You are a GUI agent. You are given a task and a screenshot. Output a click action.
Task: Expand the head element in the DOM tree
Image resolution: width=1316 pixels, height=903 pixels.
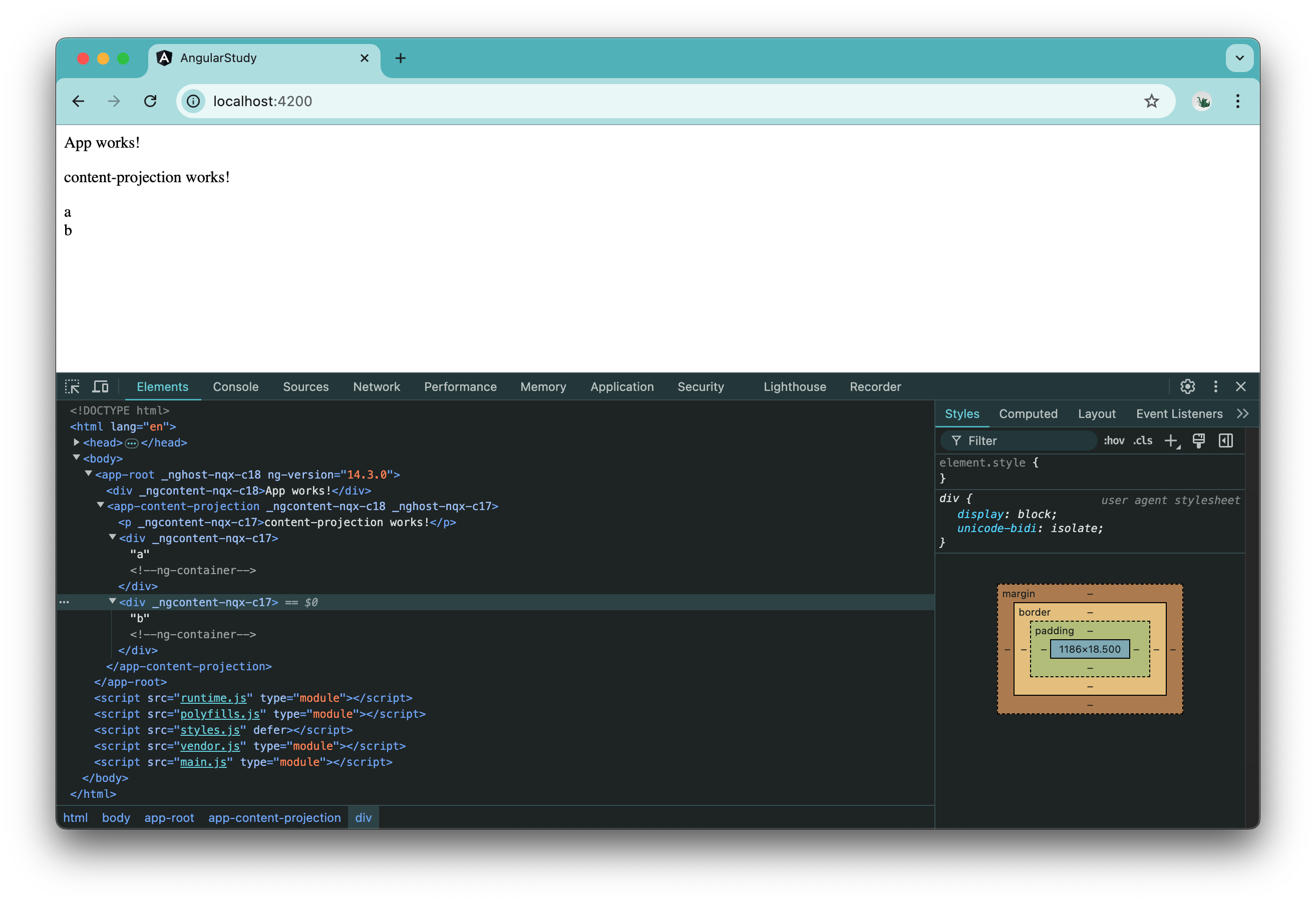[x=77, y=442]
